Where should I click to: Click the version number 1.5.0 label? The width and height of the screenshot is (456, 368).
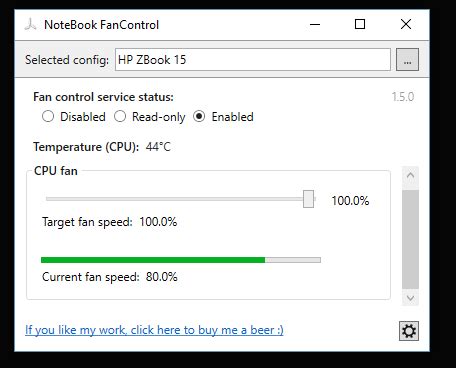point(403,97)
